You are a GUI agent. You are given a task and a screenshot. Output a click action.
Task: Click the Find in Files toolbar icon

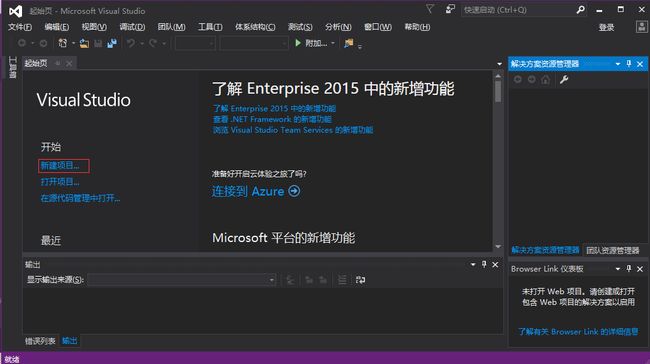[349, 43]
